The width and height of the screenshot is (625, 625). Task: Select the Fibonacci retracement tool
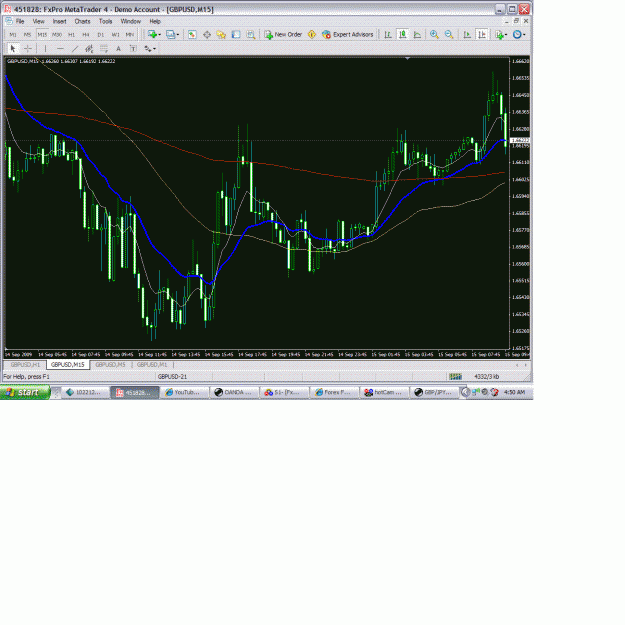pos(104,49)
